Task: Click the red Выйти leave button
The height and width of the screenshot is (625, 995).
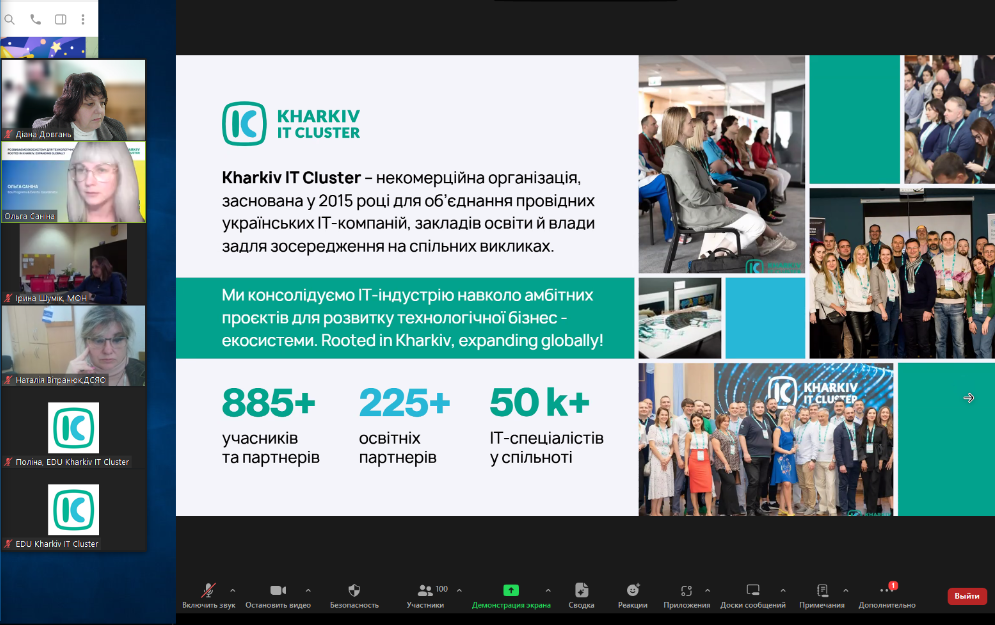Action: [x=966, y=596]
